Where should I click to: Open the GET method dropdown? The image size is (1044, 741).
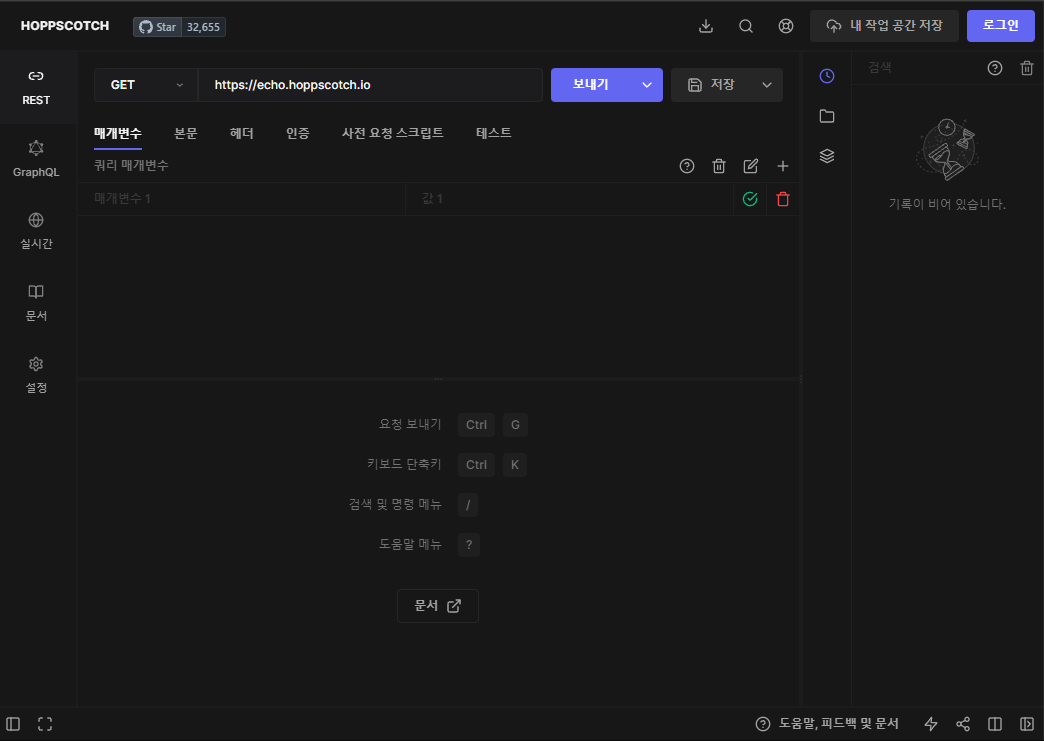click(x=146, y=85)
